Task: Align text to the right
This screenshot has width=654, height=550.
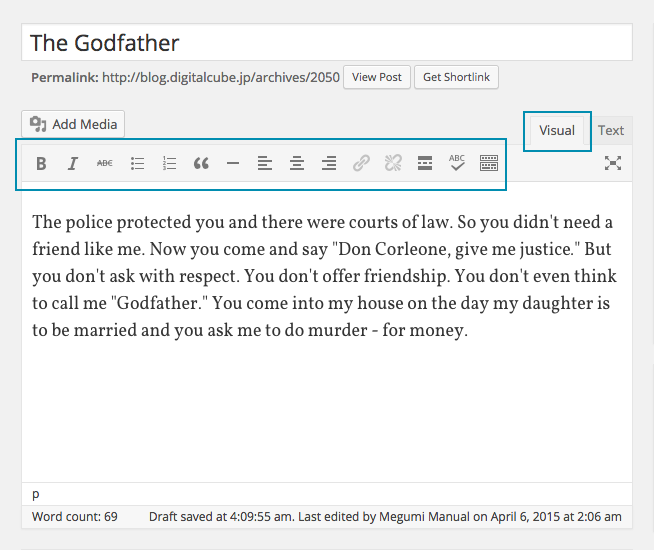Action: pos(329,164)
